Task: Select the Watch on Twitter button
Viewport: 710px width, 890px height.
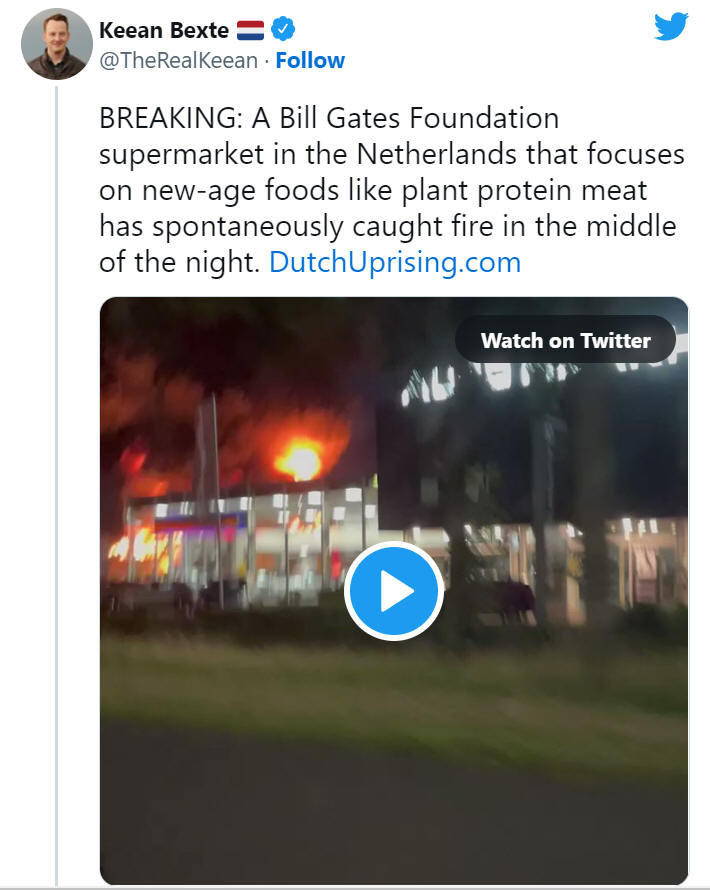Action: coord(565,340)
